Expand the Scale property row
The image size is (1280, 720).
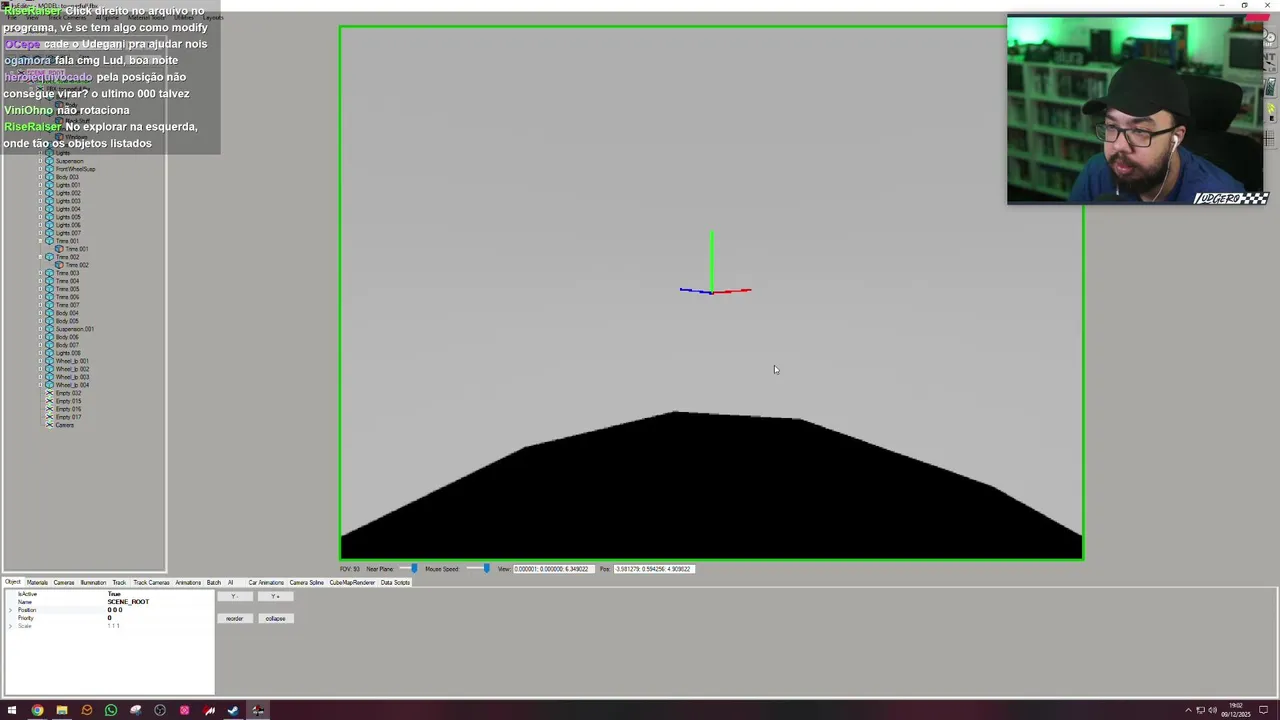(10, 626)
